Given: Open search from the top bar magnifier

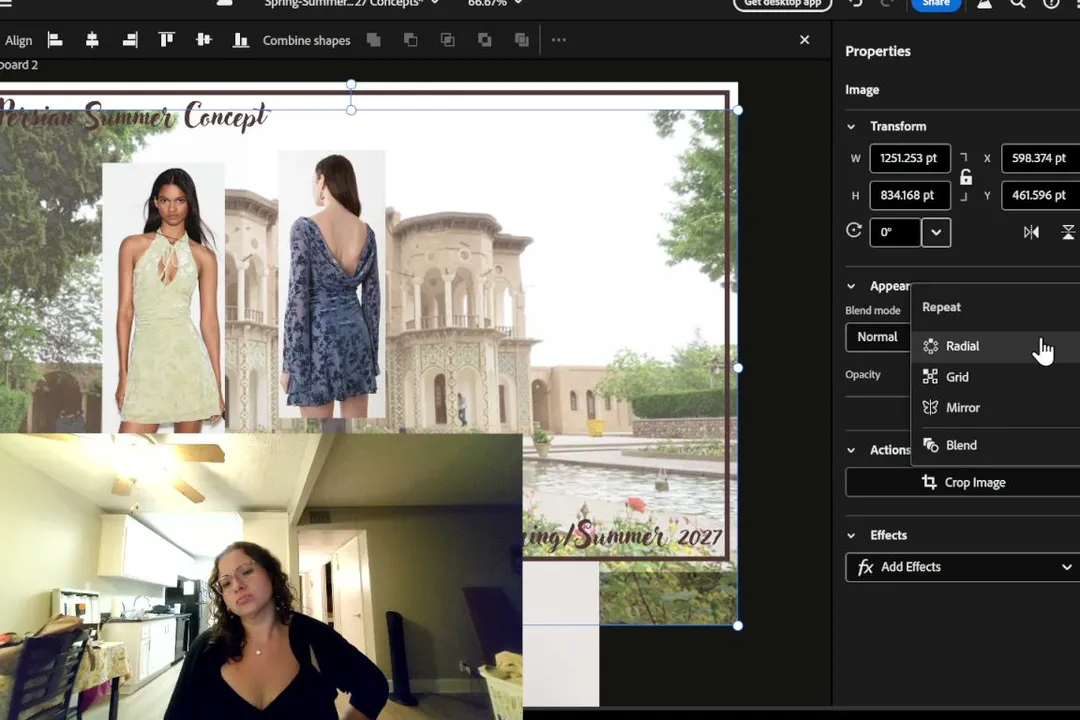Looking at the screenshot, I should [1017, 3].
